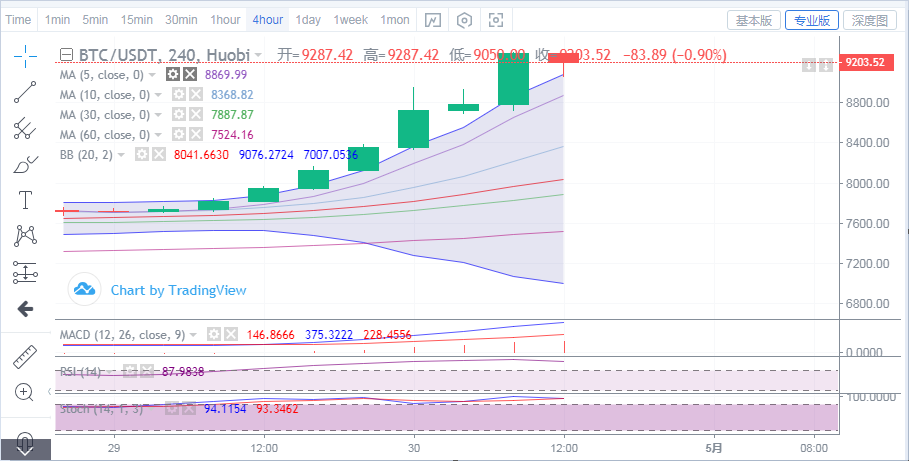Open settings gear for RSI (14)
909x461 pixels.
click(130, 371)
